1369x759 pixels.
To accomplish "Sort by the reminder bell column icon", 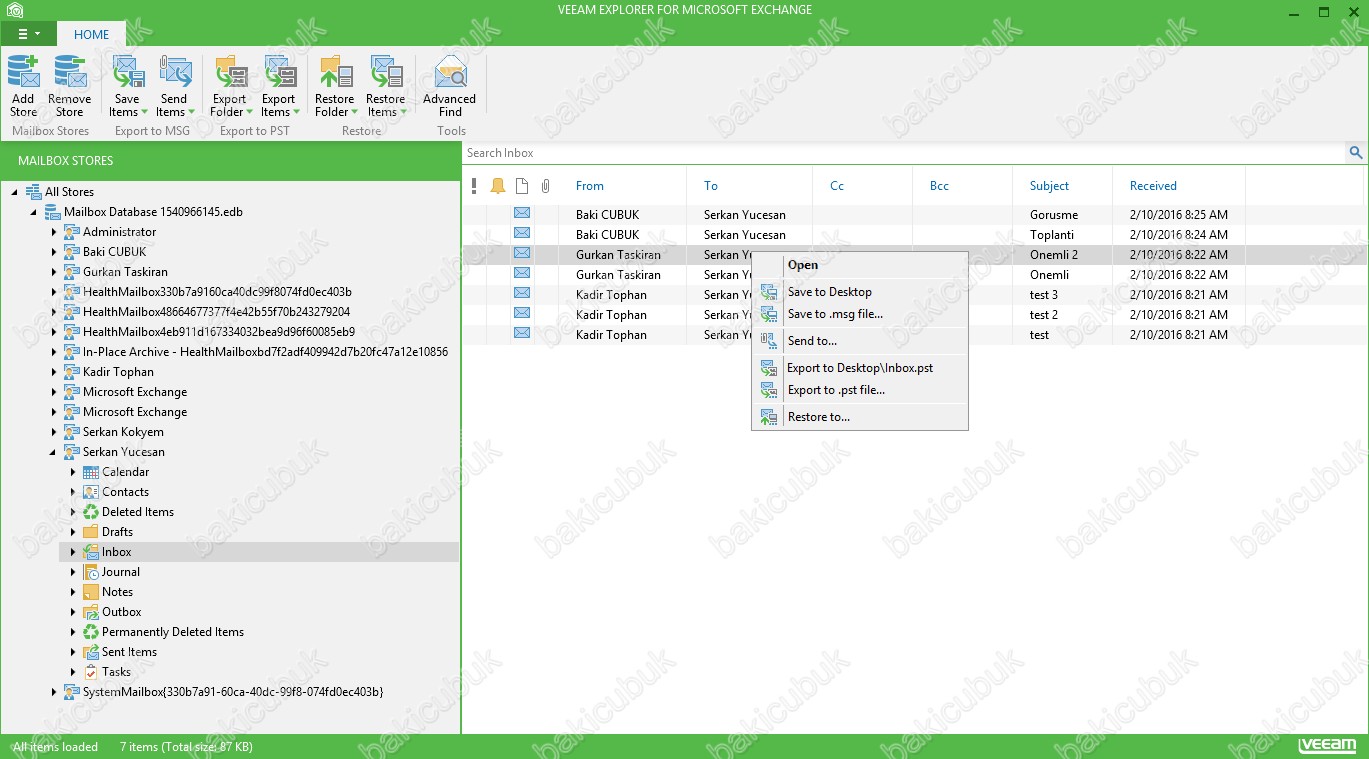I will click(x=498, y=186).
